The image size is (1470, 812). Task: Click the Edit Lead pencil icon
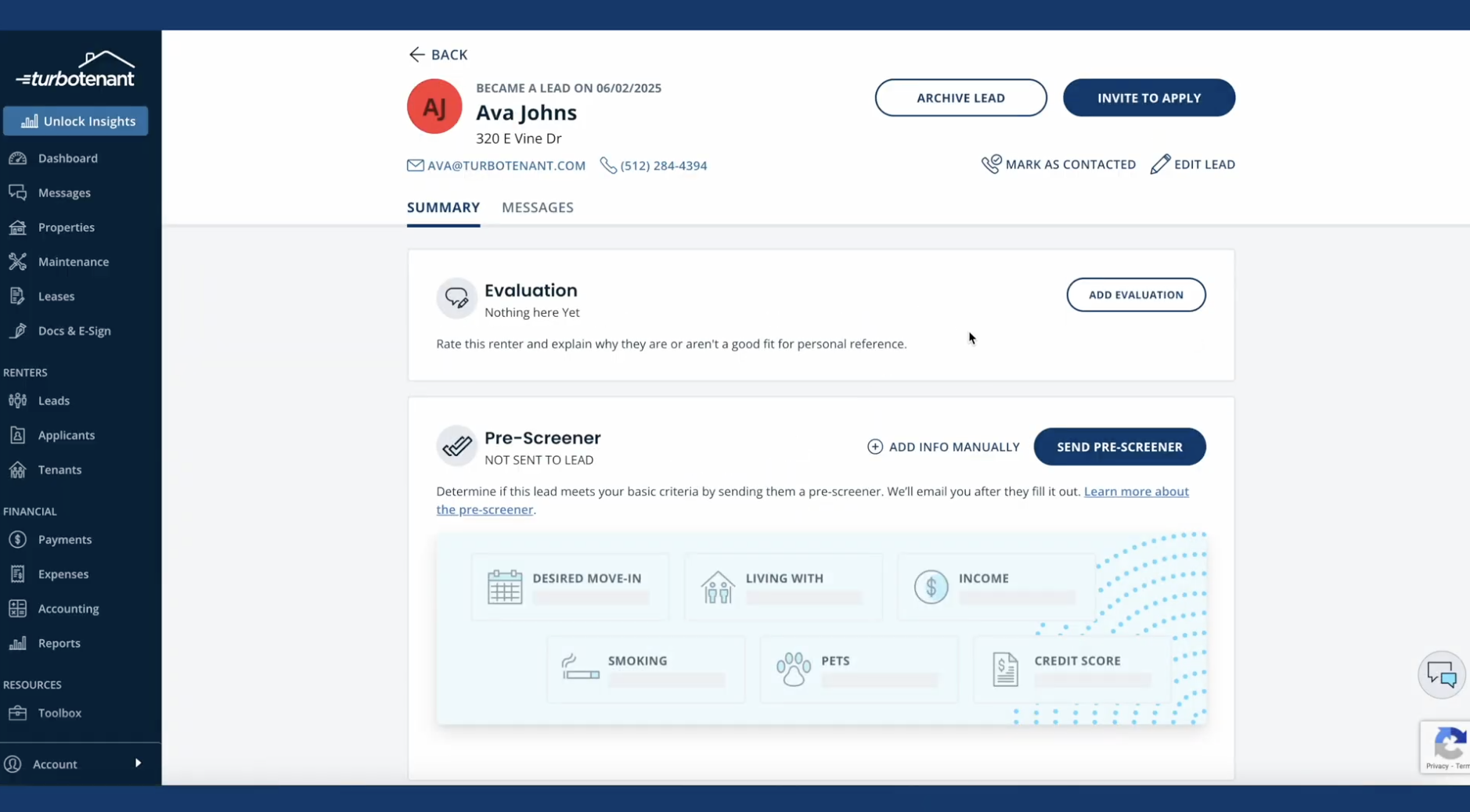pos(1161,163)
